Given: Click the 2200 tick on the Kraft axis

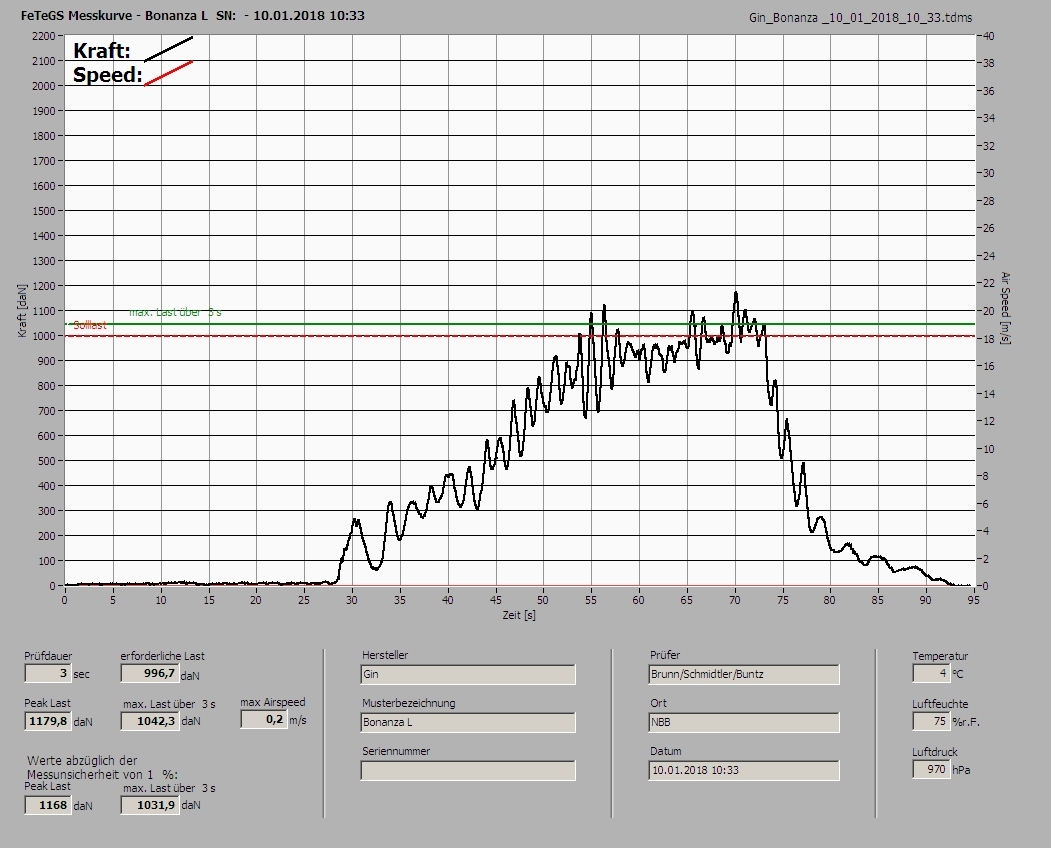Looking at the screenshot, I should pos(44,36).
